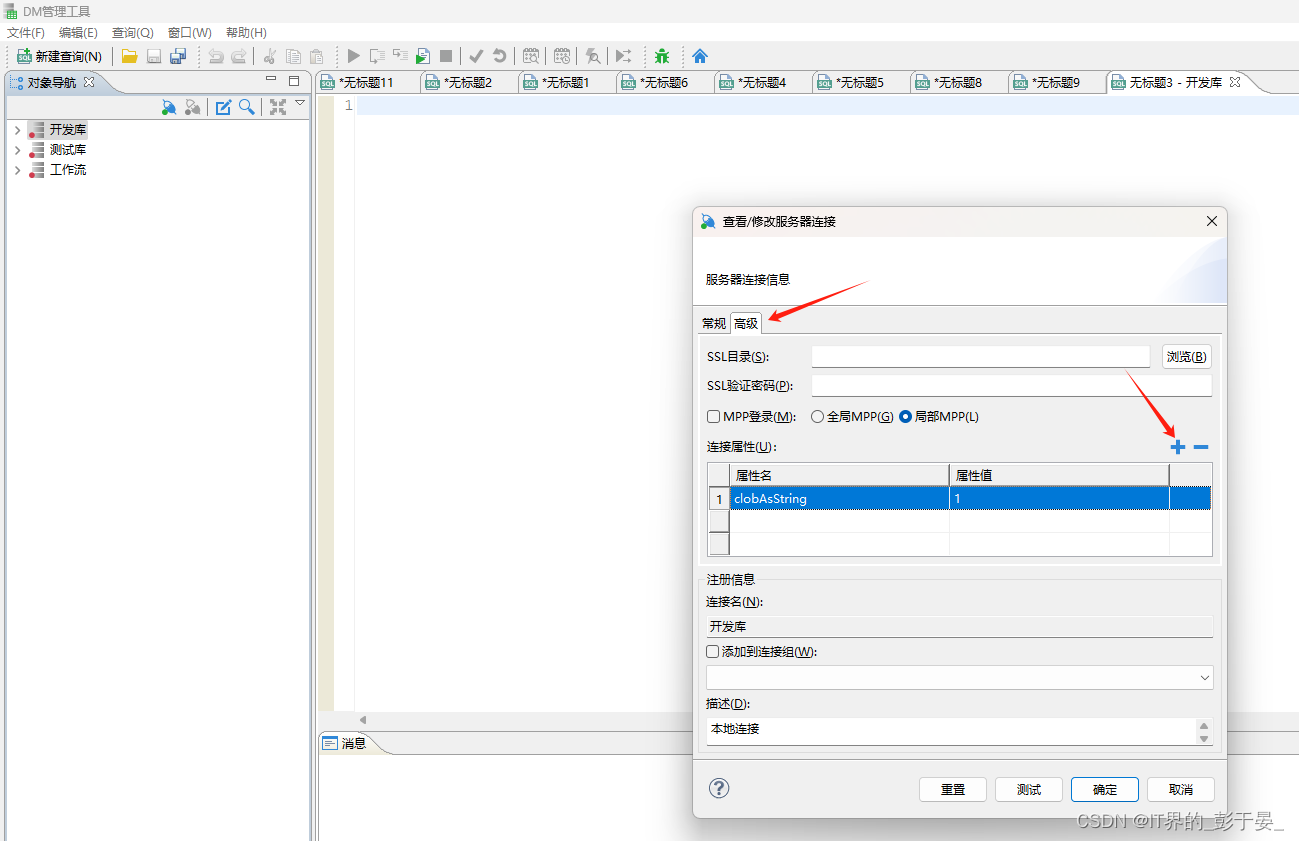The image size is (1299, 841).
Task: Click the execute script file icon with green arrow
Action: click(x=423, y=57)
